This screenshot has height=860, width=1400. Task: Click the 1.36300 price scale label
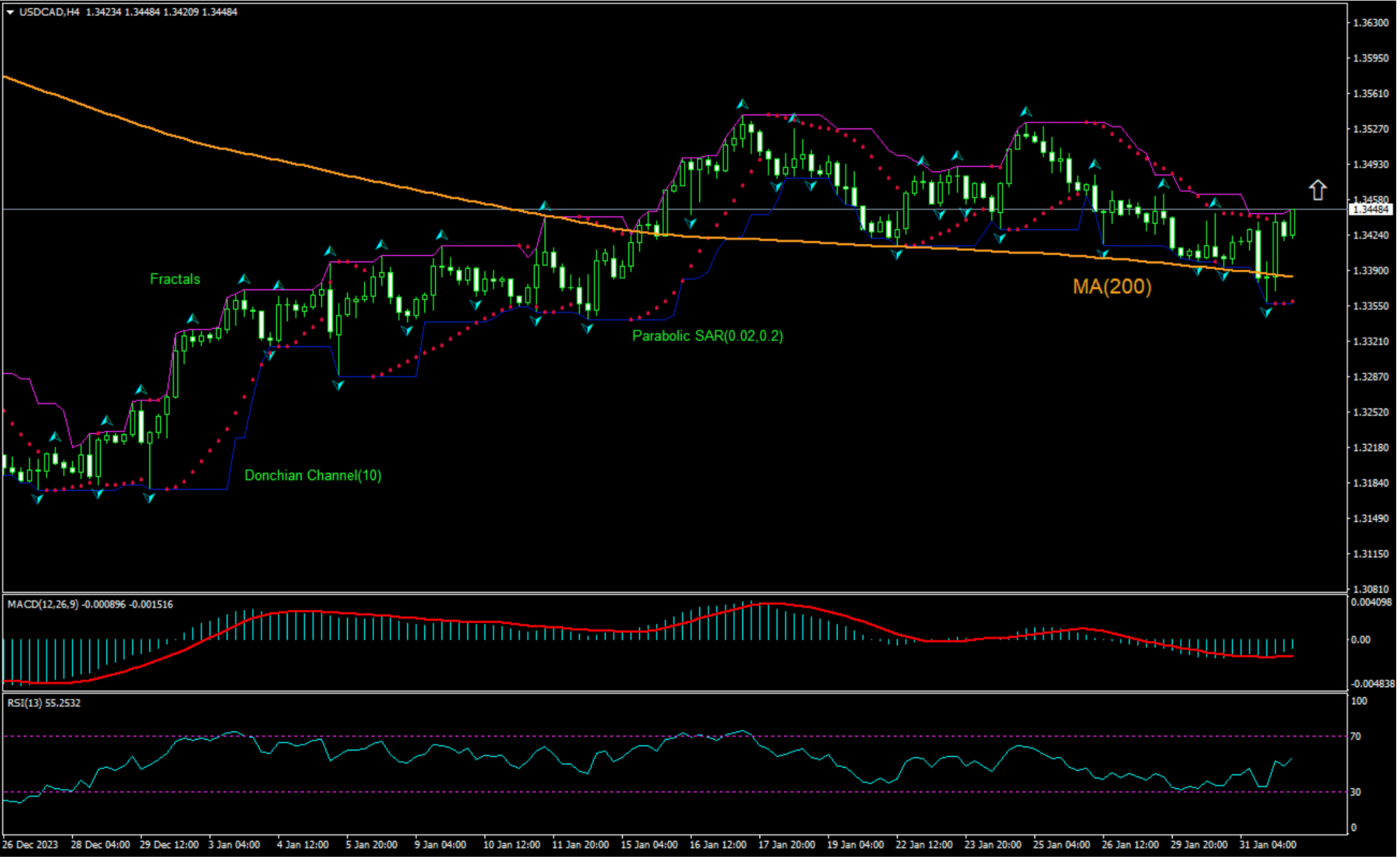(x=1370, y=23)
